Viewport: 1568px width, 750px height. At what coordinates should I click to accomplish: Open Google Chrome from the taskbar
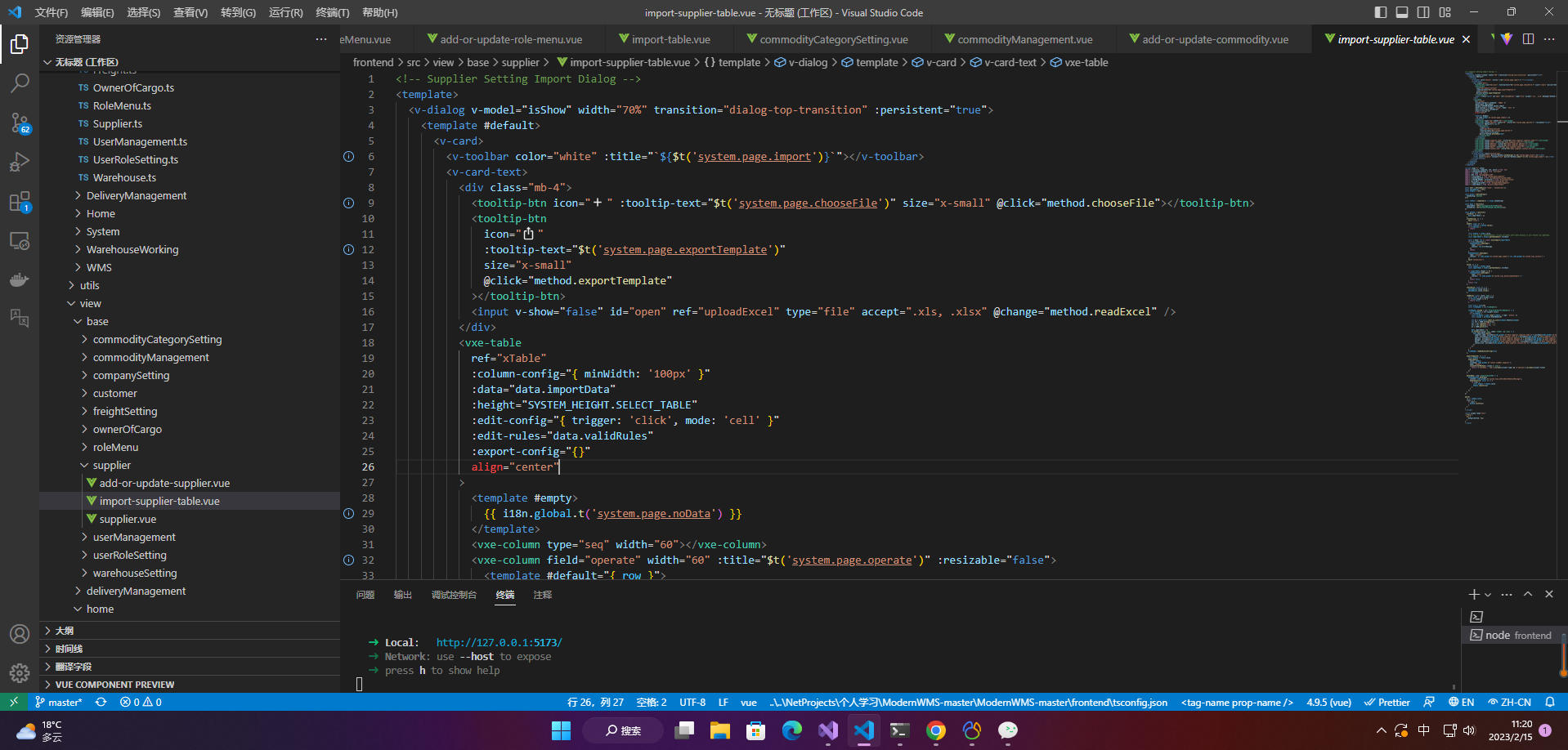(936, 730)
